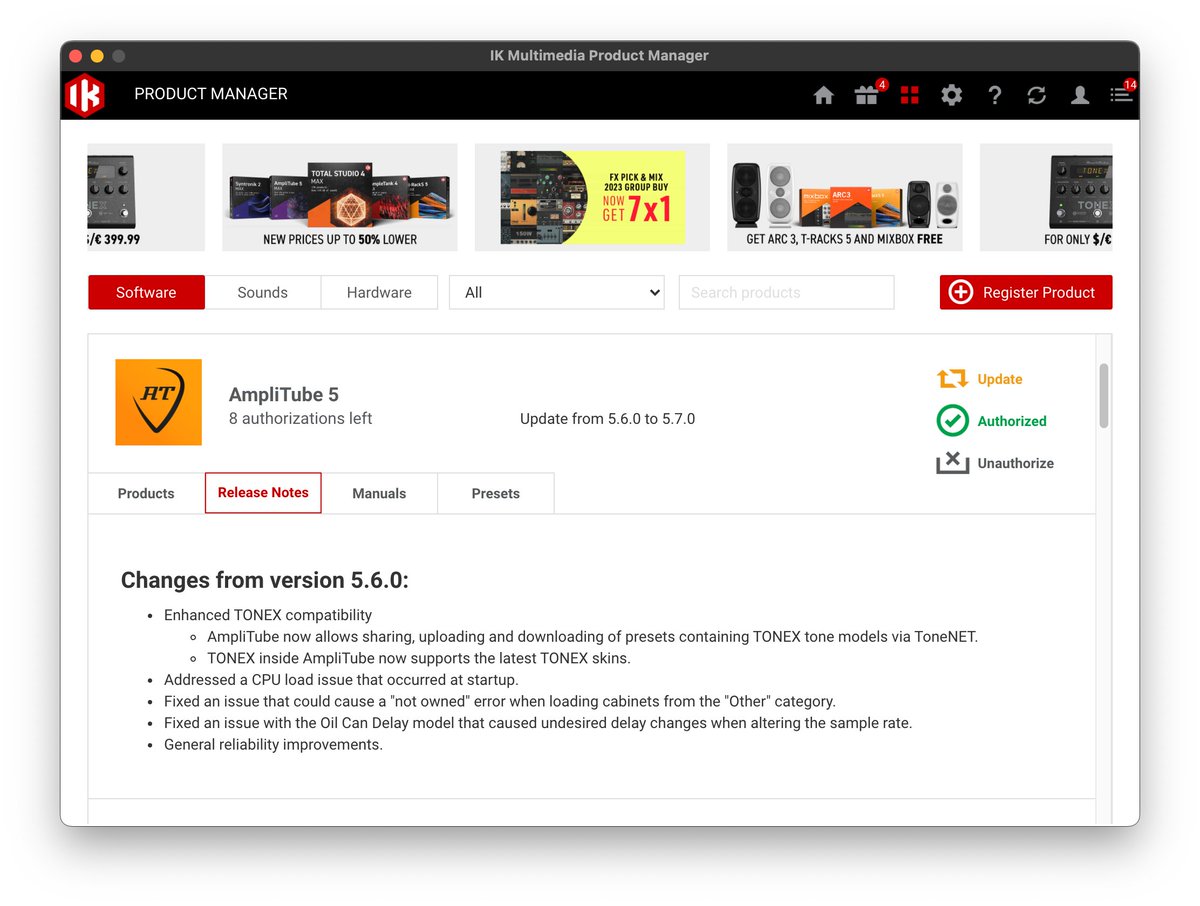Open the gift box promotions icon
The image size is (1200, 906).
(866, 95)
